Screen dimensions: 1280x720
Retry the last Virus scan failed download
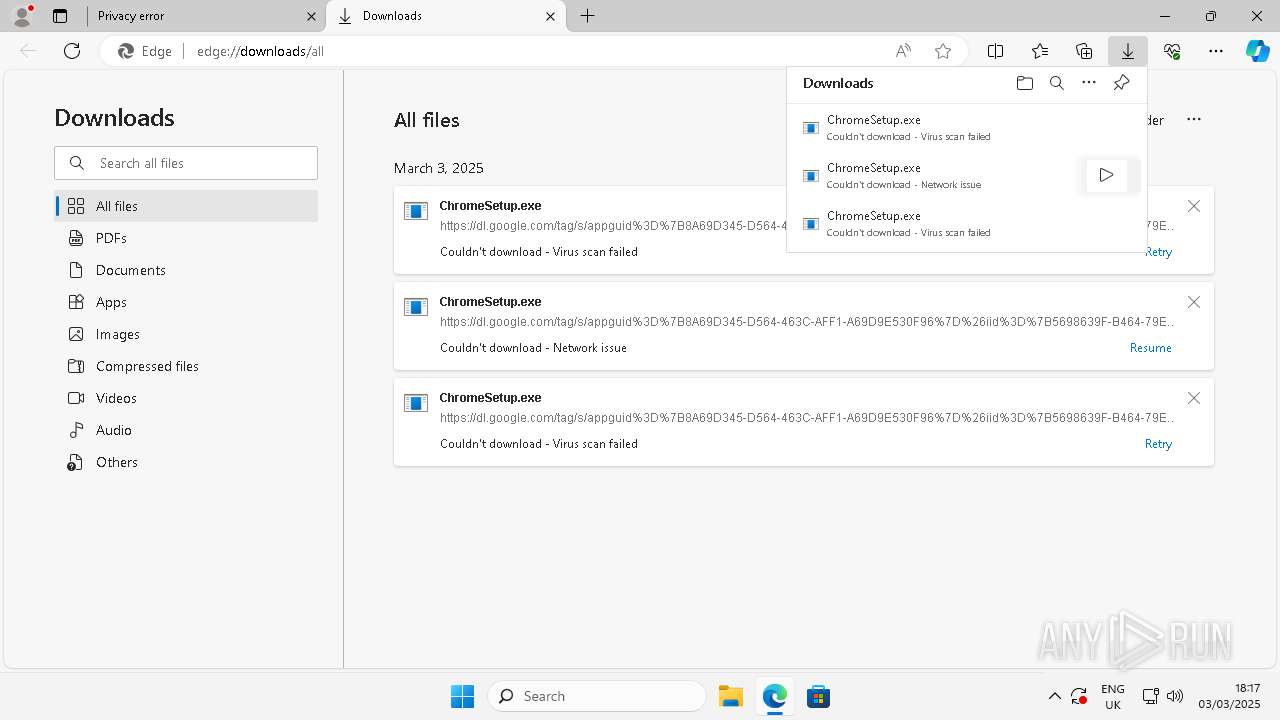[1158, 444]
